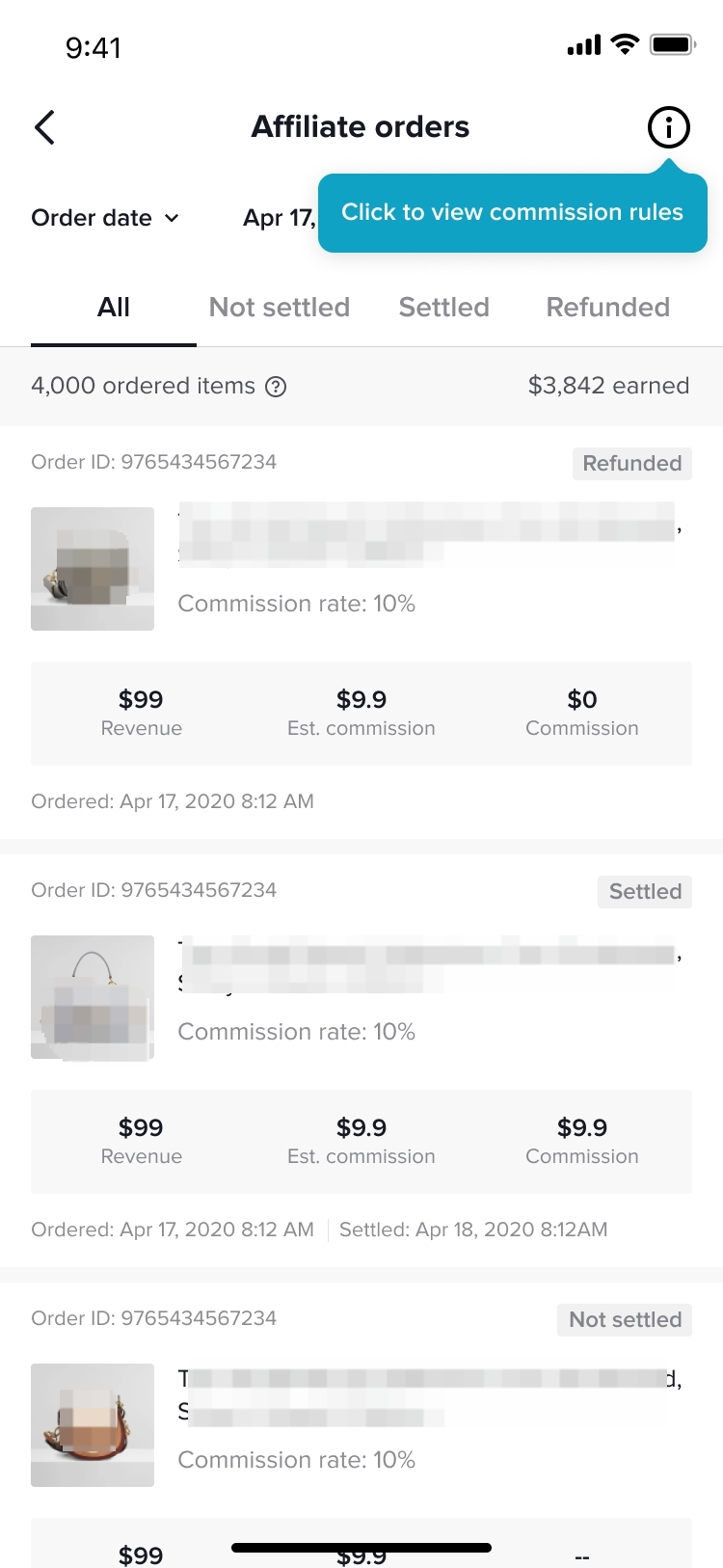Tap the back arrow icon
This screenshot has height=1568, width=723.
pyautogui.click(x=44, y=127)
